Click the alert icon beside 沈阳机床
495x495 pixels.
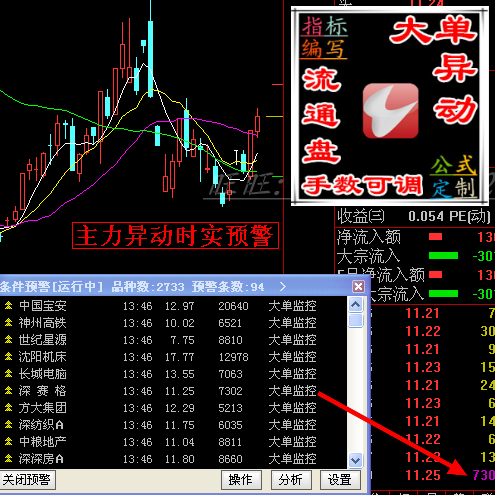[8, 356]
